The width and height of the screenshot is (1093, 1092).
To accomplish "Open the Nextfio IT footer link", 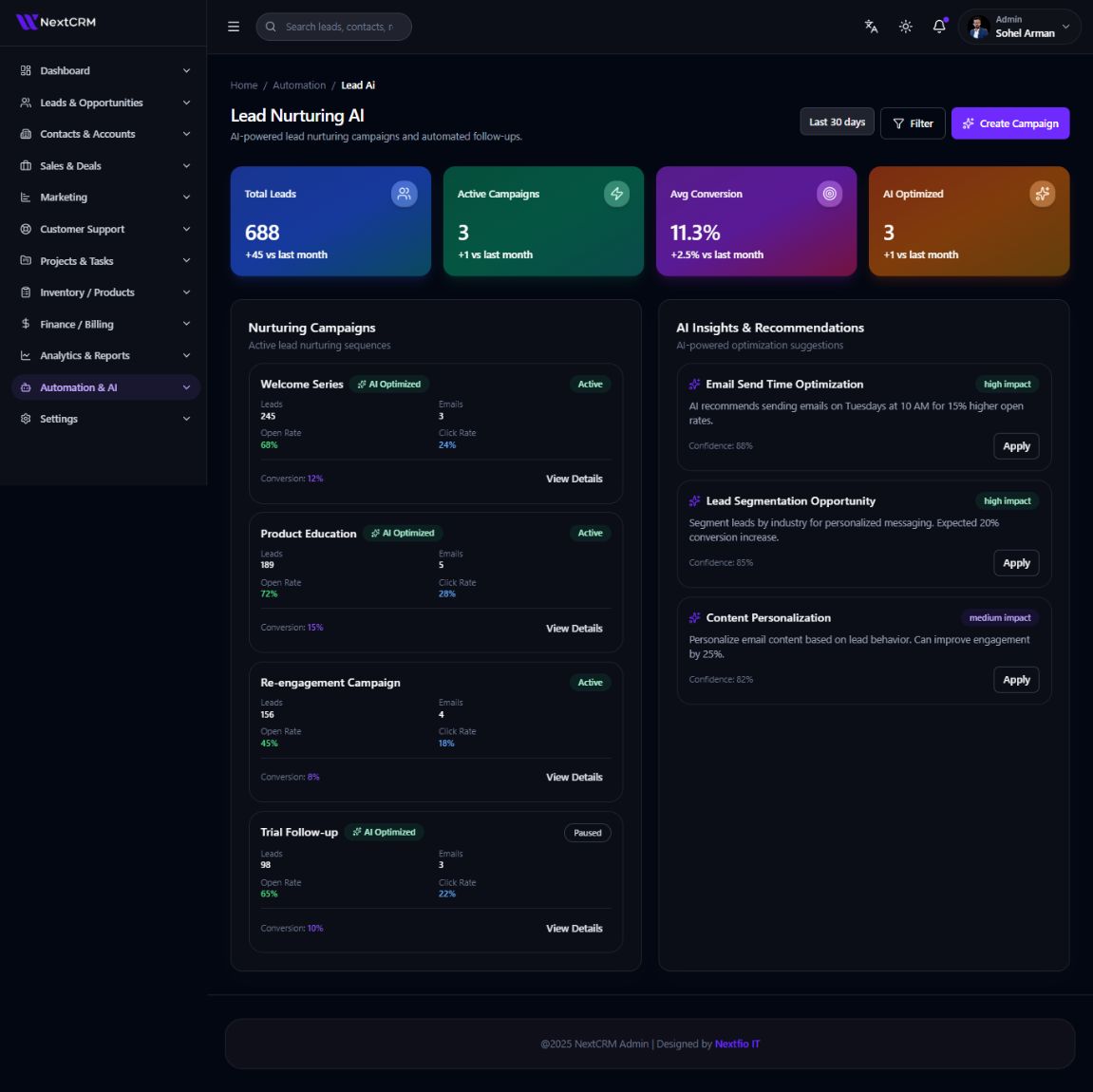I will click(x=737, y=1044).
